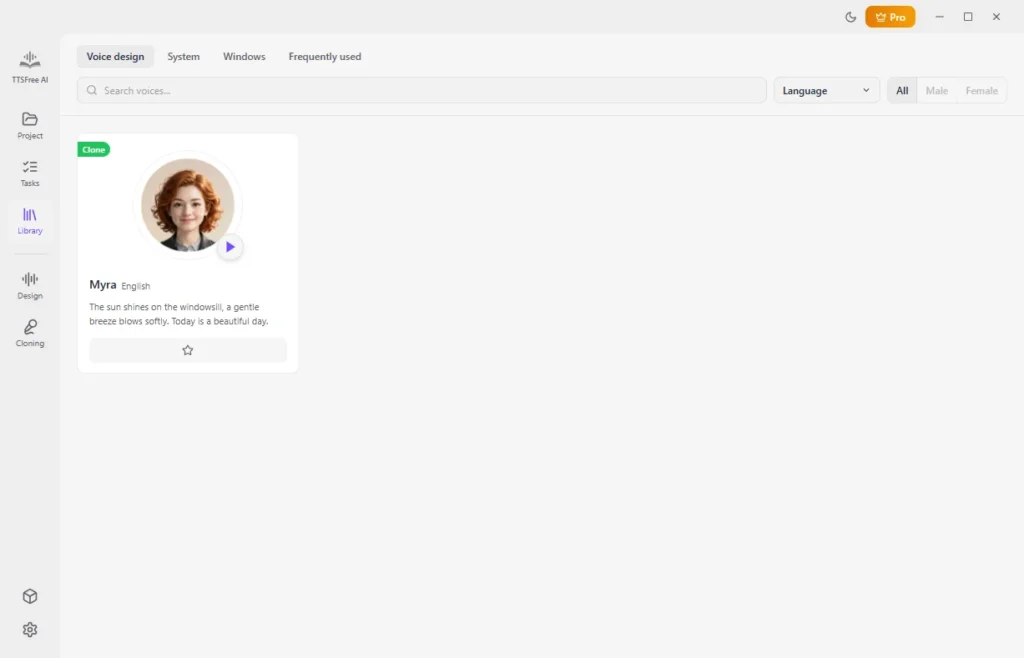The height and width of the screenshot is (658, 1024).
Task: Open the voice Cloning section
Action: pyautogui.click(x=29, y=333)
